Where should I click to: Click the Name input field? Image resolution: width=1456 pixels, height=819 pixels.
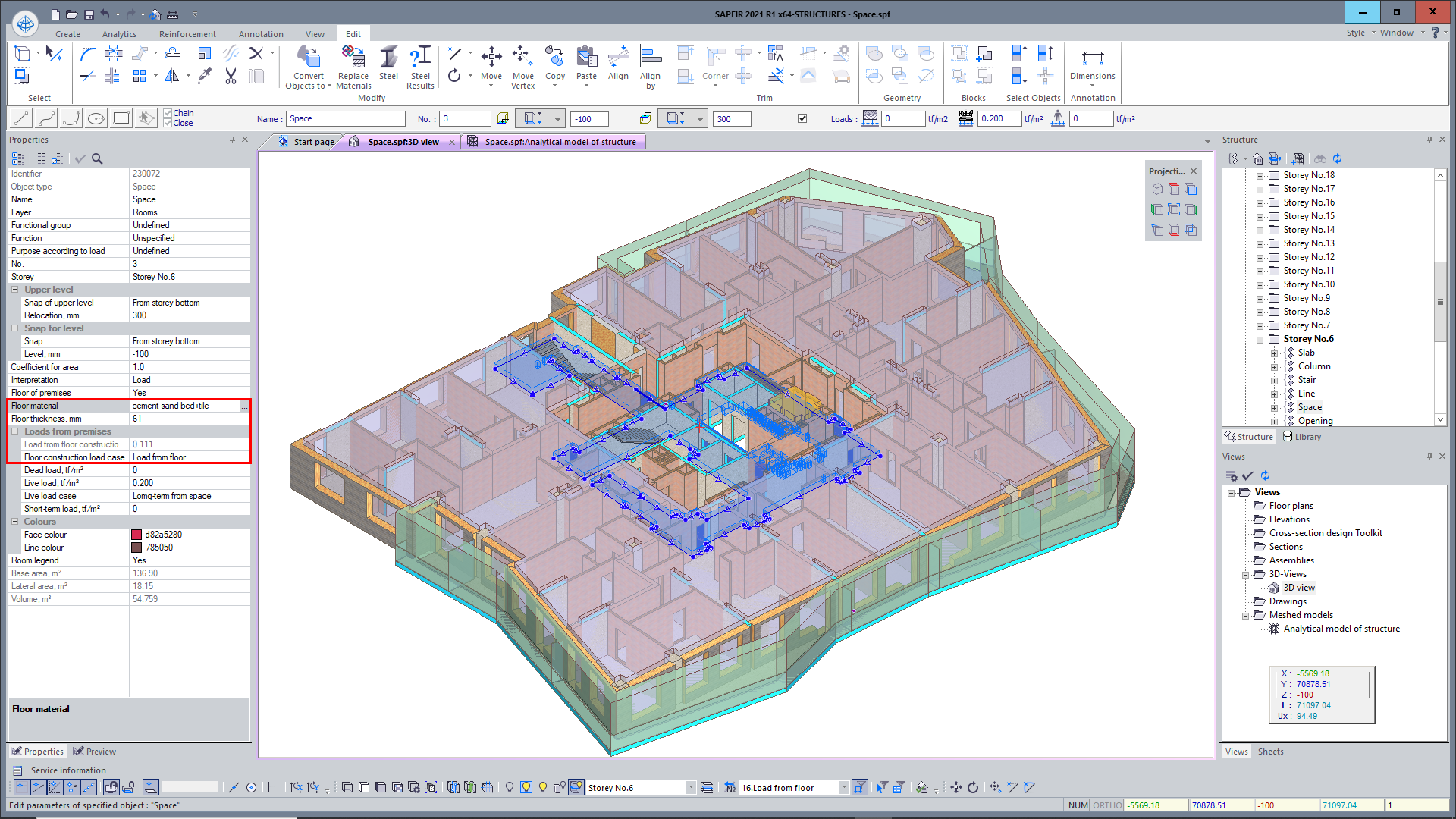(345, 118)
